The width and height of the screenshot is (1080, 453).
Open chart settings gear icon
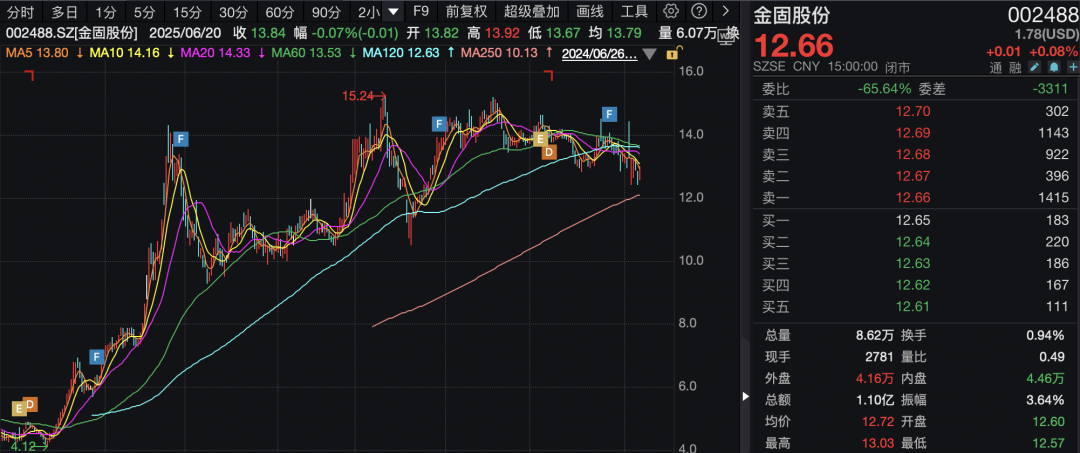[671, 12]
